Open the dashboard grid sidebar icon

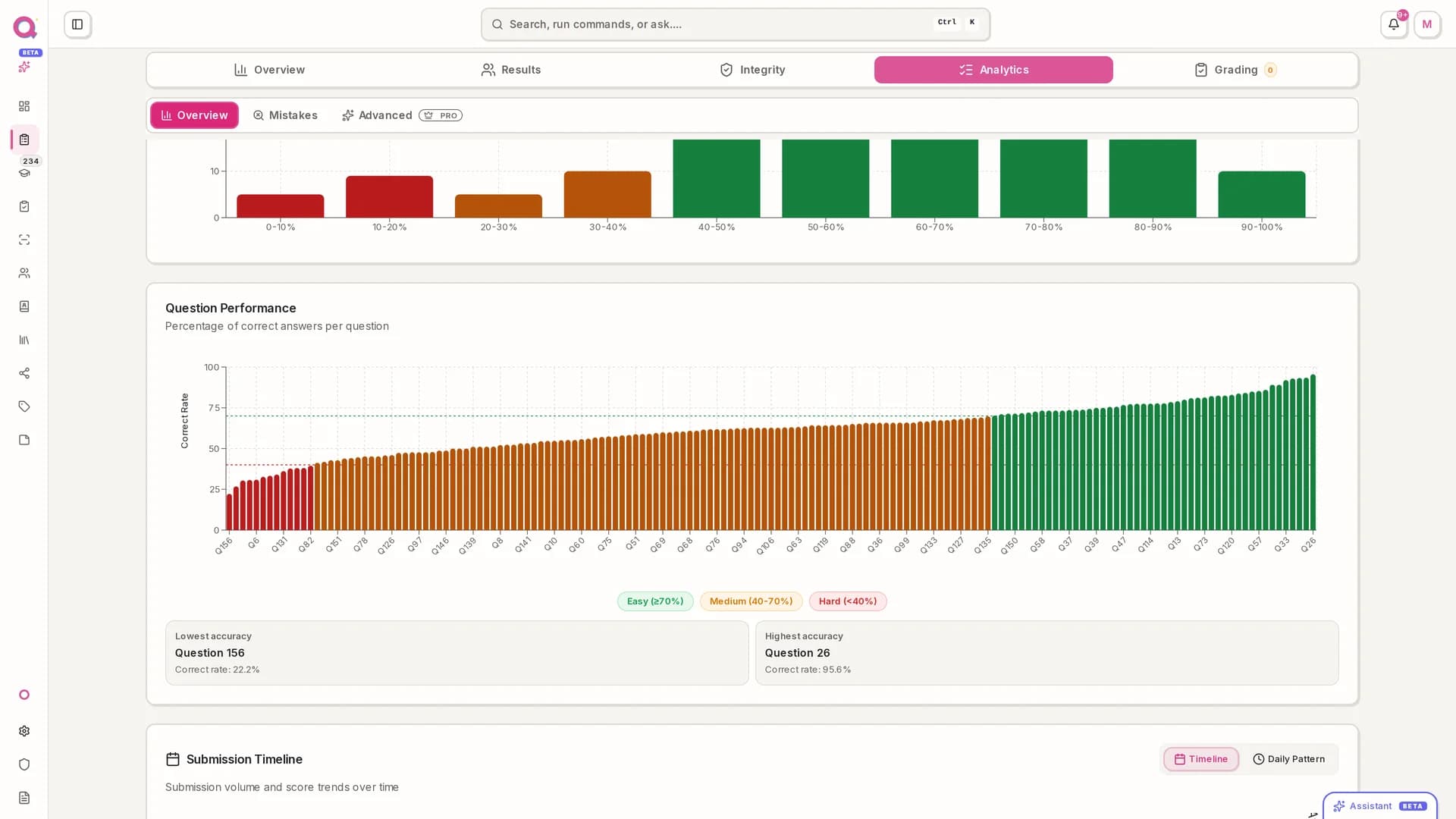(24, 106)
